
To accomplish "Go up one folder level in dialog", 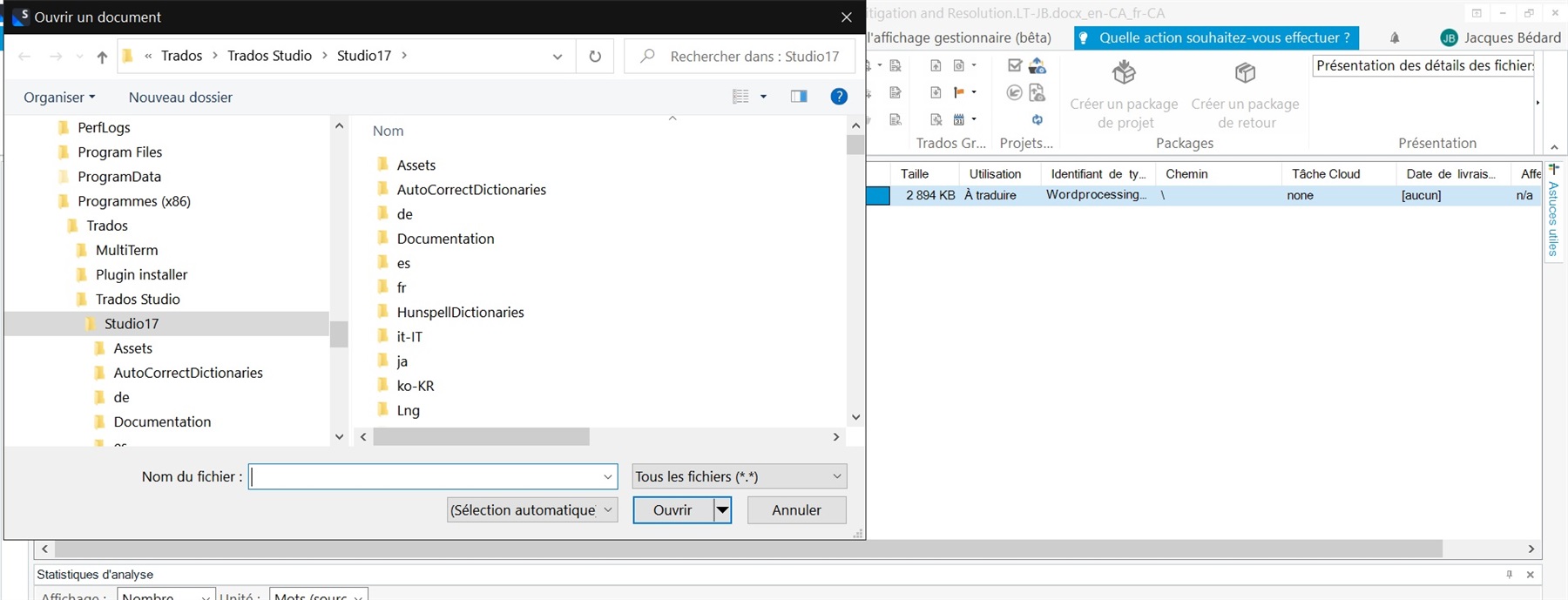I will [102, 57].
